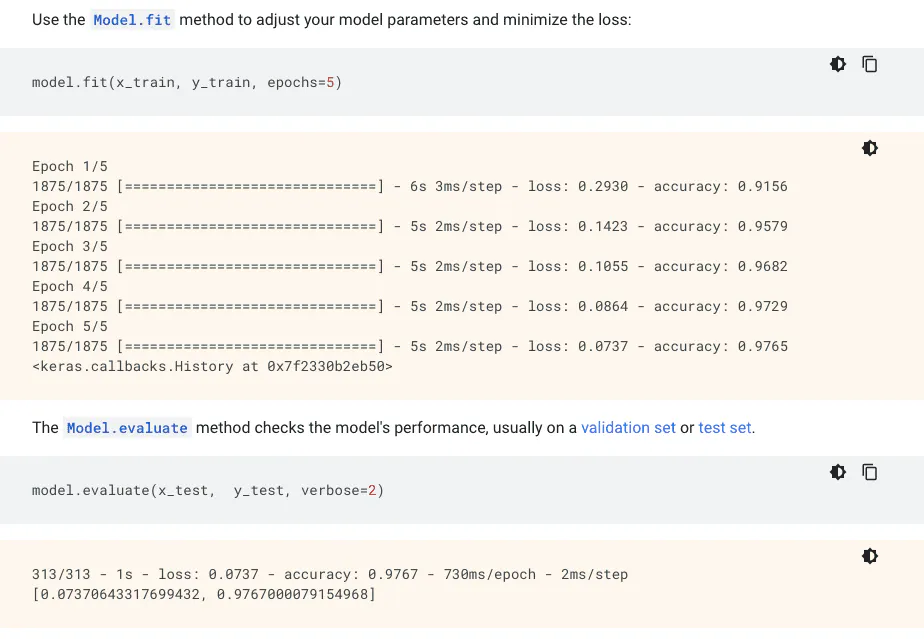Click the keras.callbacks.History object line
924x639 pixels.
(212, 367)
